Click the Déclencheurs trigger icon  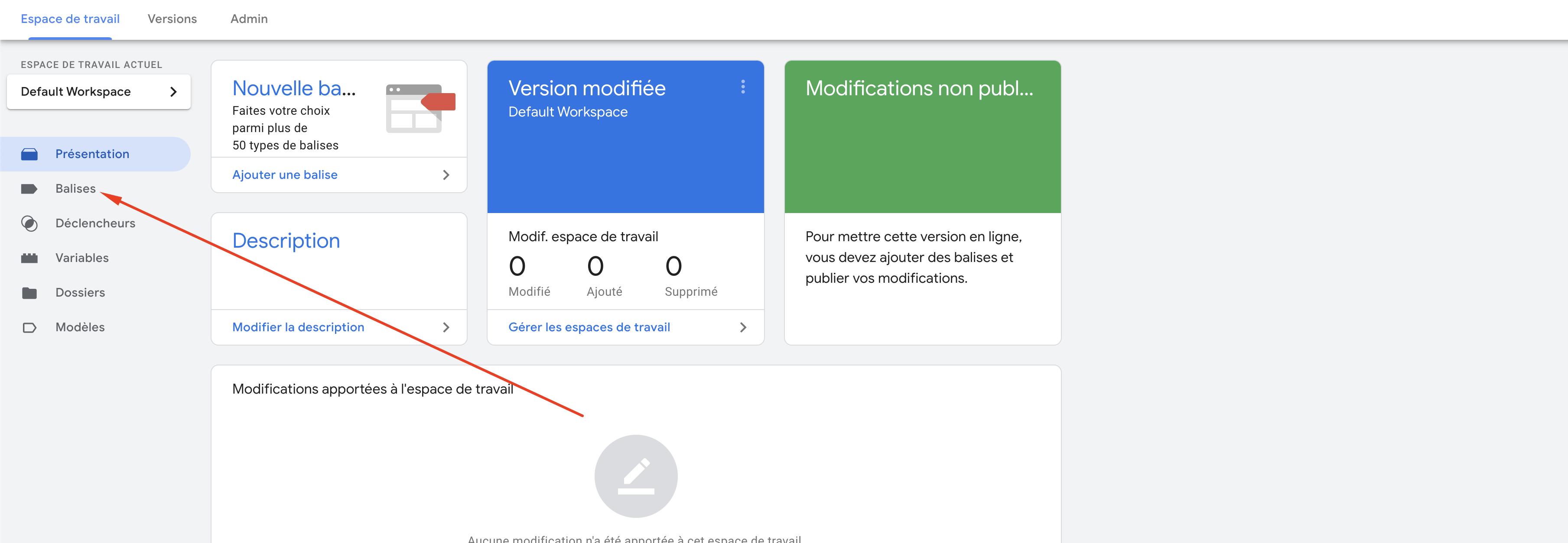coord(29,224)
